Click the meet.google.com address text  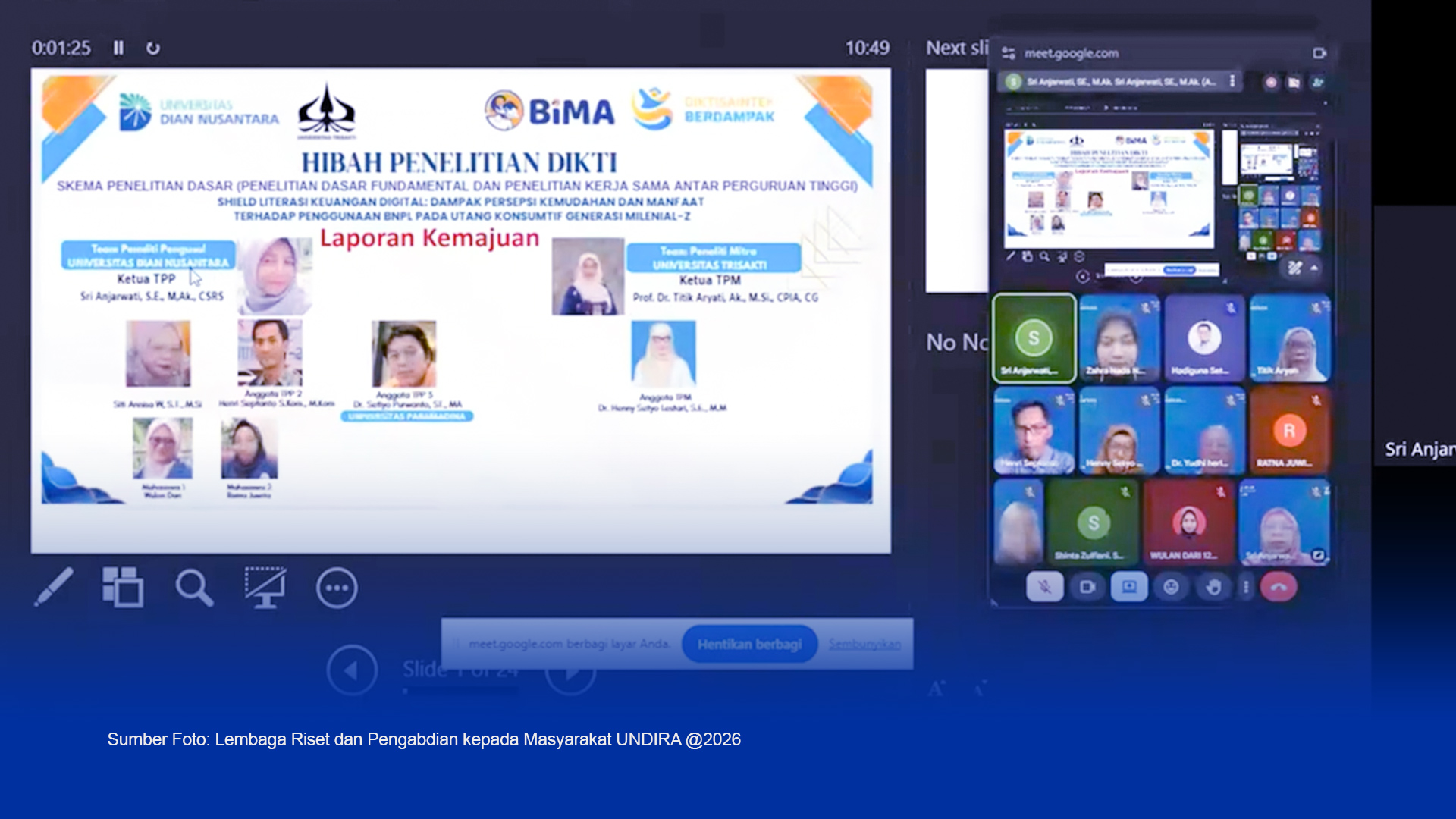(x=1071, y=53)
